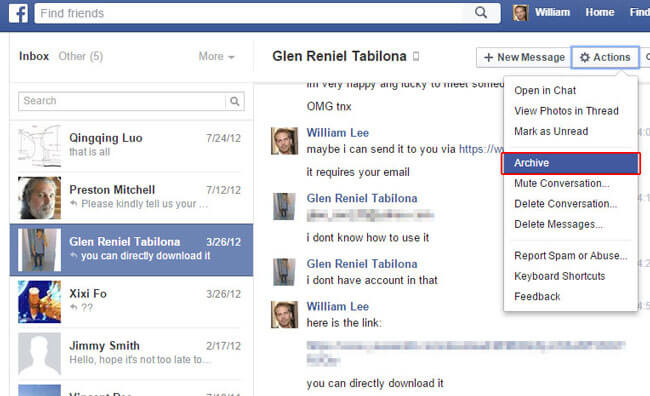
Task: Click the inbox Search magnifier icon
Action: tap(235, 101)
